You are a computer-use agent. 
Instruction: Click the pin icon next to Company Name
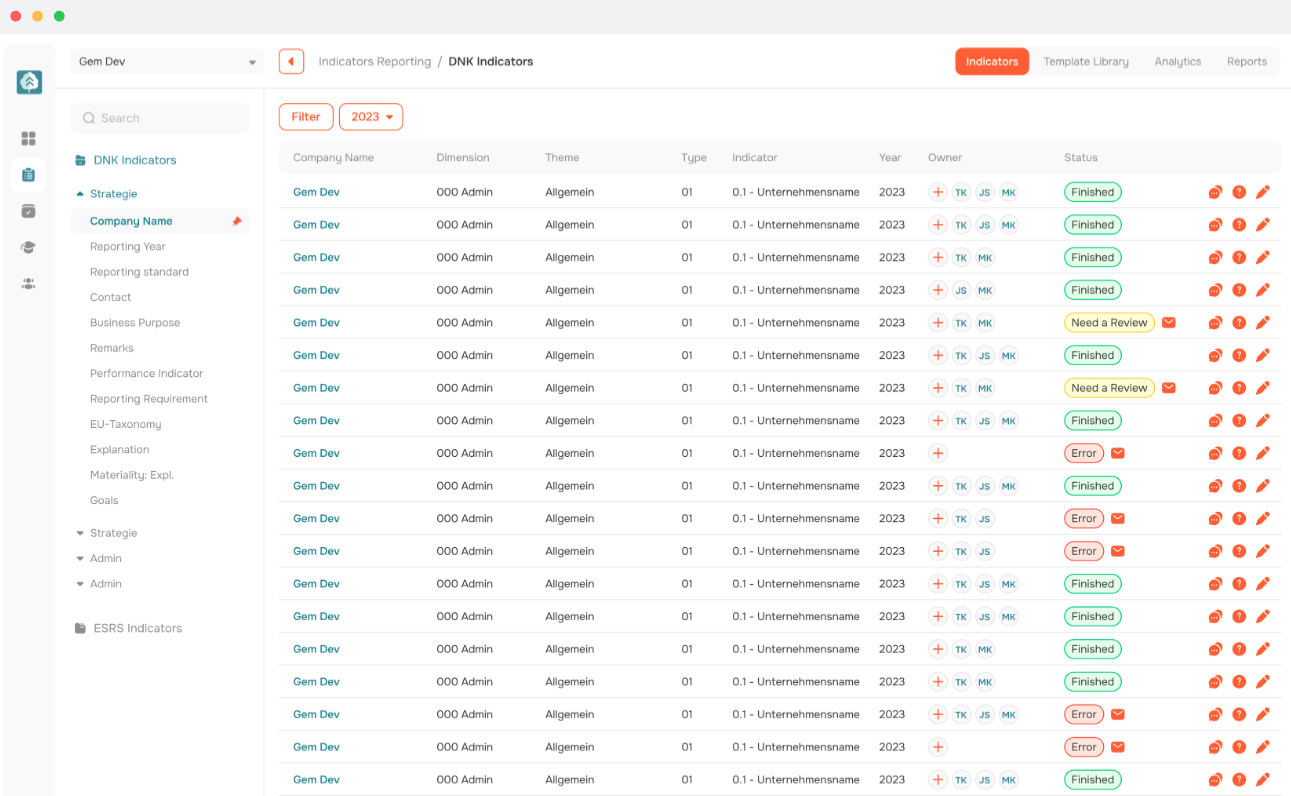tap(237, 222)
